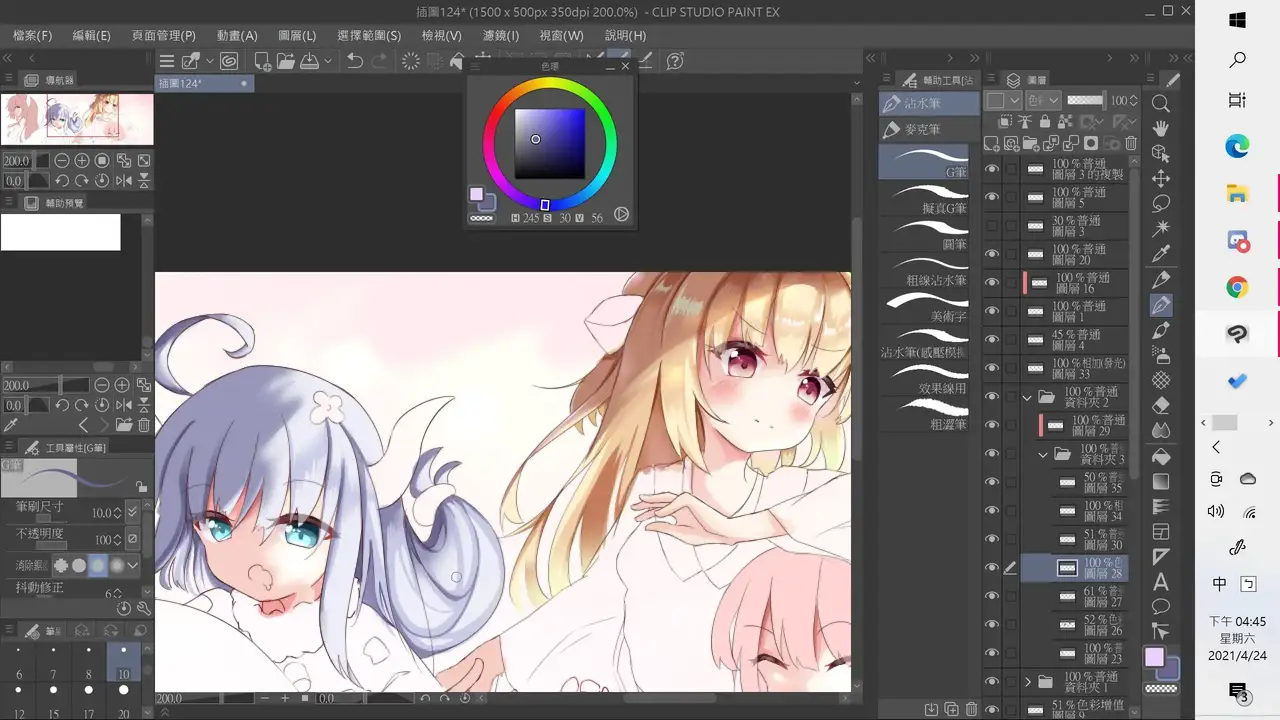The width and height of the screenshot is (1280, 720).
Task: Delete layer using trash icon in layer panel
Action: click(x=1131, y=144)
